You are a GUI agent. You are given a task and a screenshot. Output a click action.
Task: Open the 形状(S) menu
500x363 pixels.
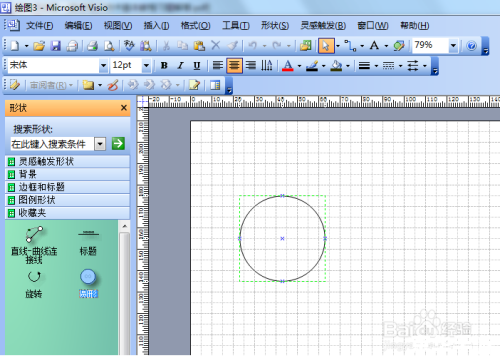275,26
